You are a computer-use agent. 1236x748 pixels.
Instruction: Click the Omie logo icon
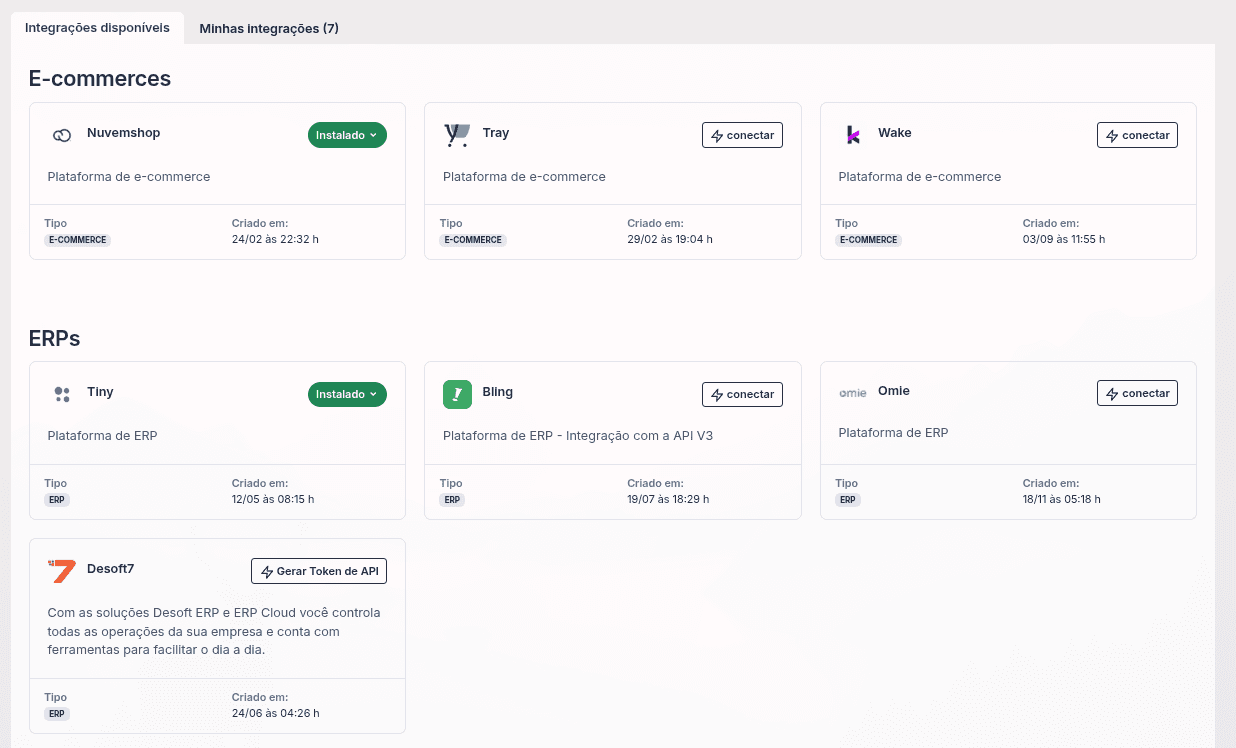pos(853,392)
